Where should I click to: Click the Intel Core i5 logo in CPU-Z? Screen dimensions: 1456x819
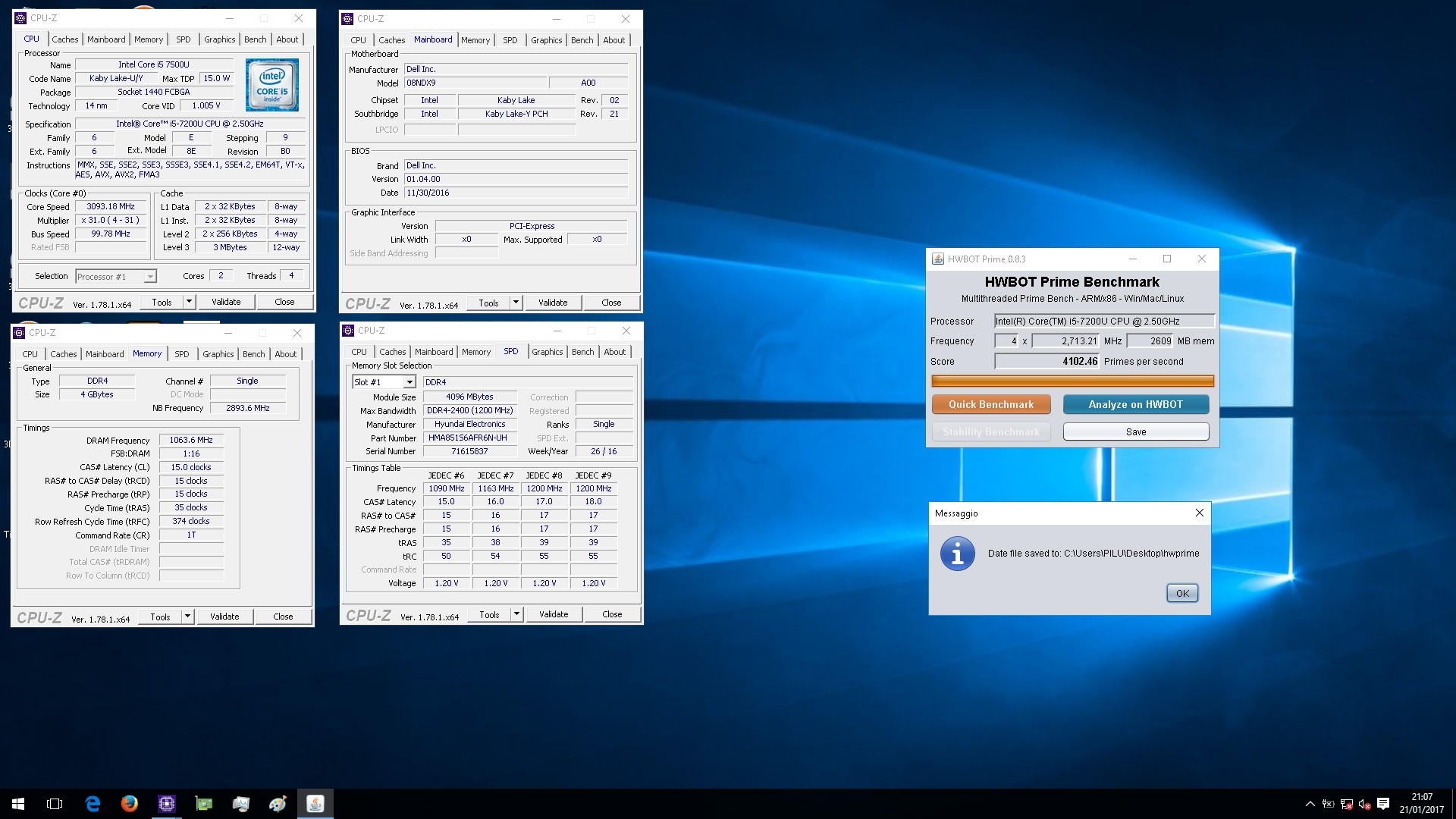[272, 85]
